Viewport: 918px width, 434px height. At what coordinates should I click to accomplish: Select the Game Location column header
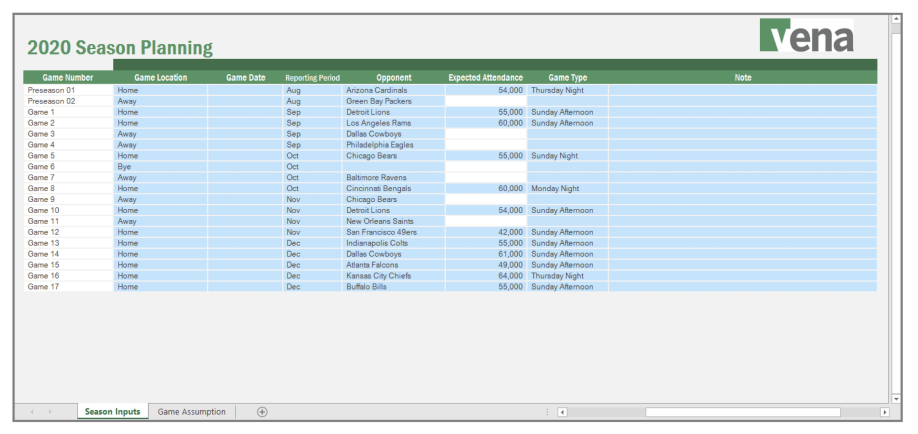(160, 77)
